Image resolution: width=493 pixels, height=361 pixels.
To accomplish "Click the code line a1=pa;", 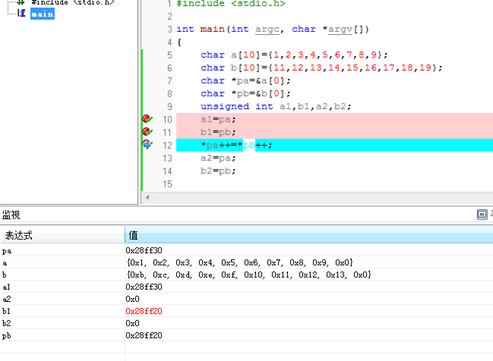I will 218,119.
